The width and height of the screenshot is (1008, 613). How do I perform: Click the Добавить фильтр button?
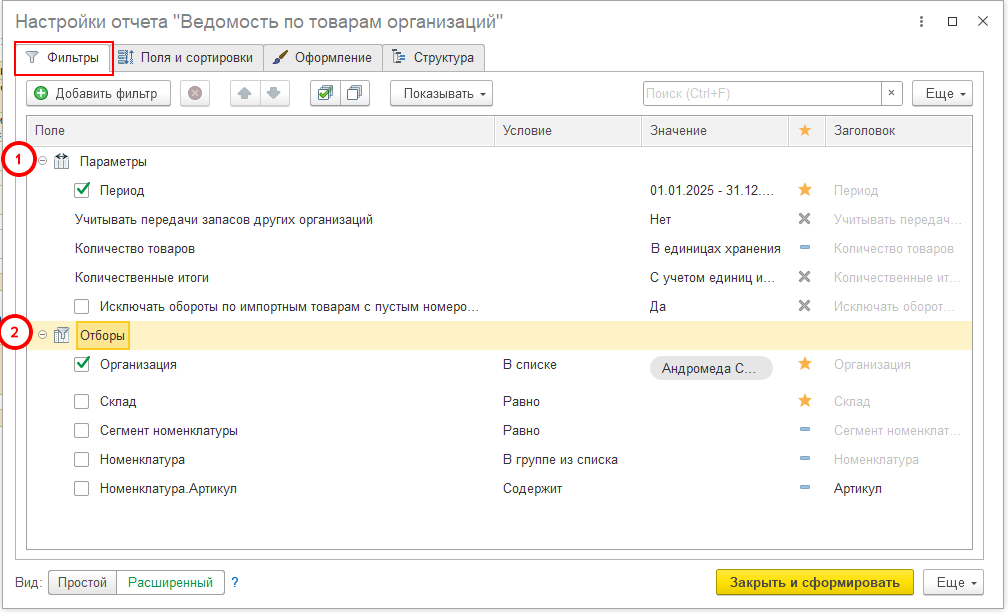[98, 94]
